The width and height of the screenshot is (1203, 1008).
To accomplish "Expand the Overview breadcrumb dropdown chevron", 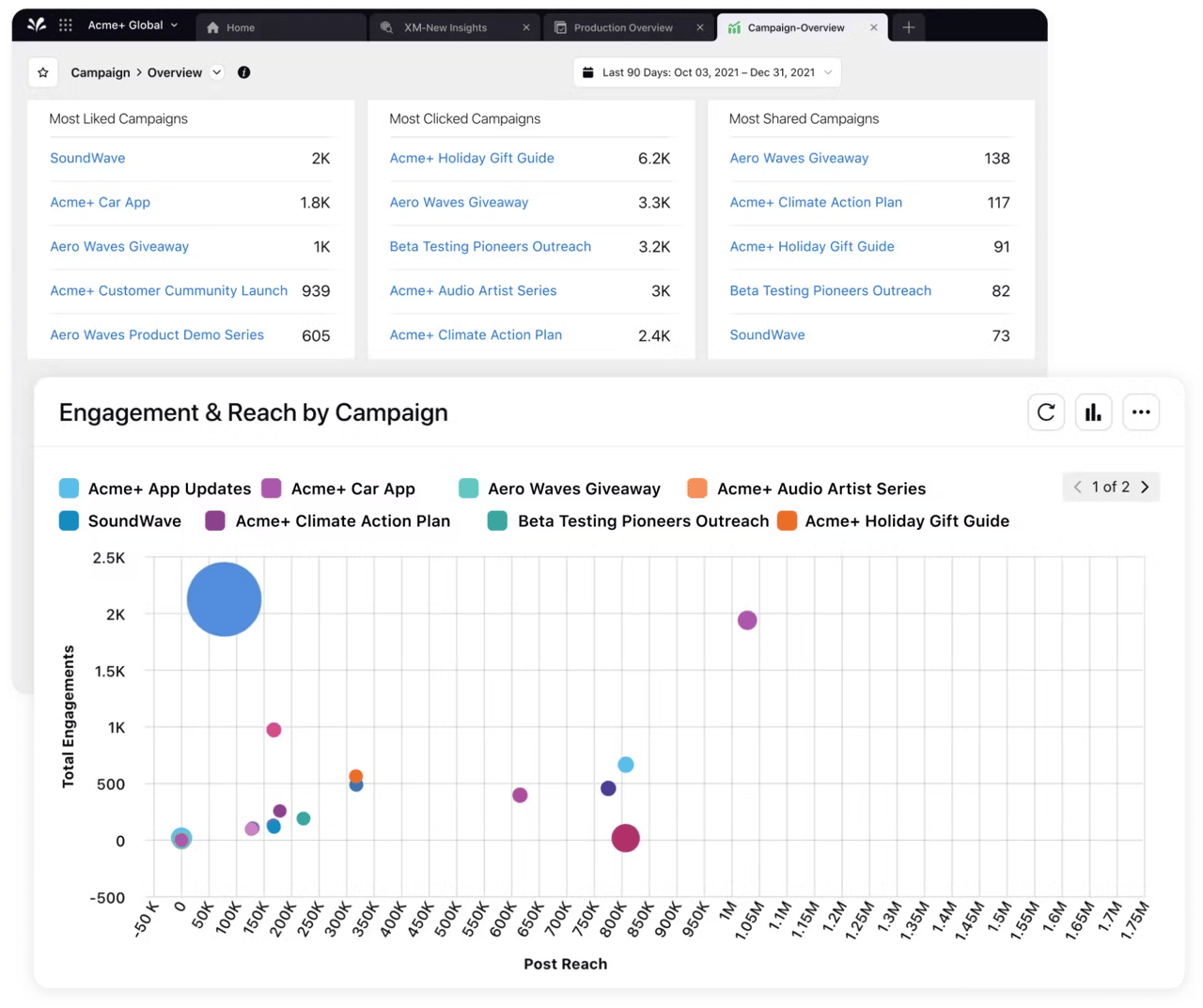I will point(217,71).
